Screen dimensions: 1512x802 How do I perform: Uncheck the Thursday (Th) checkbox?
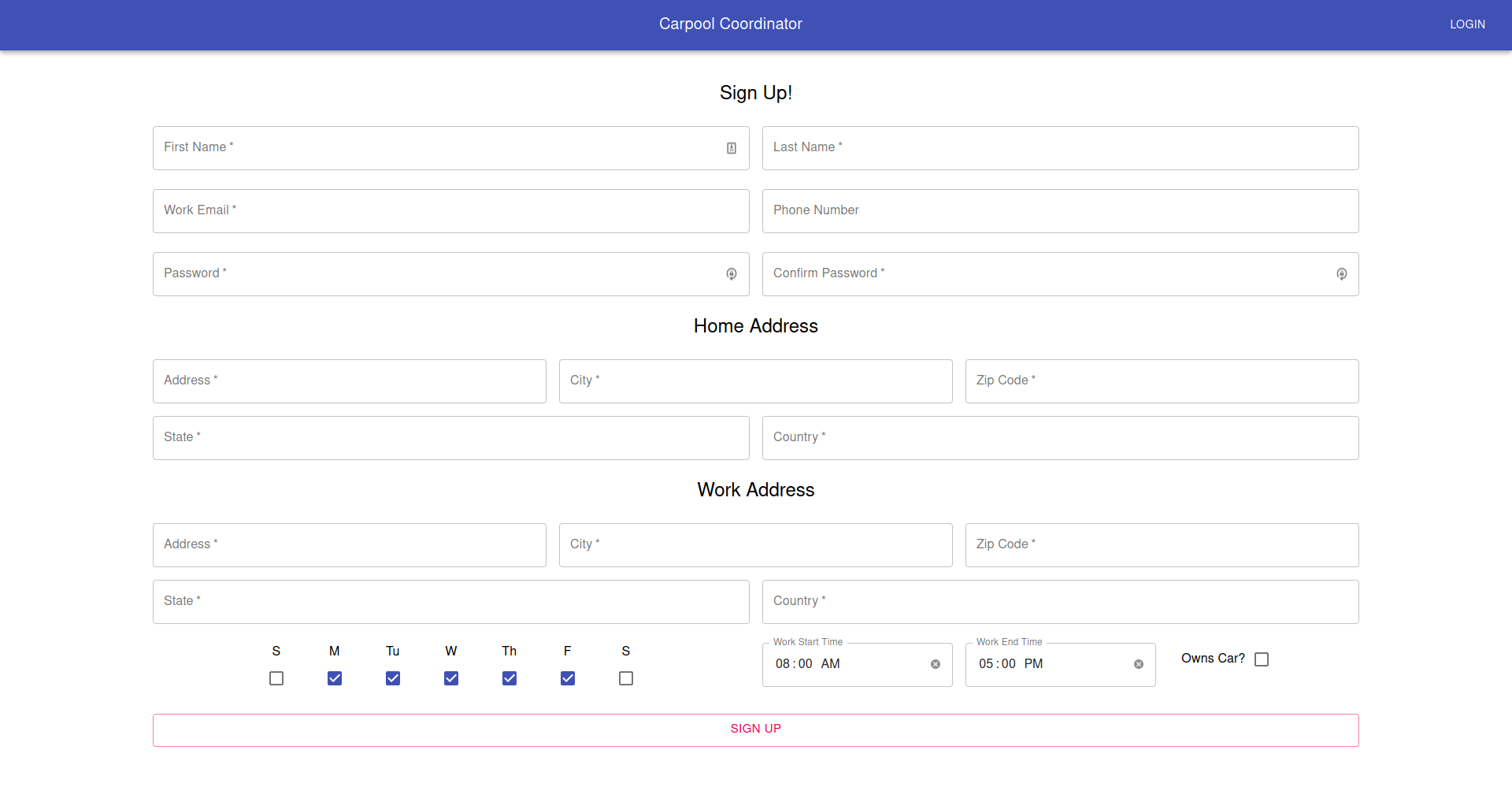click(x=510, y=678)
